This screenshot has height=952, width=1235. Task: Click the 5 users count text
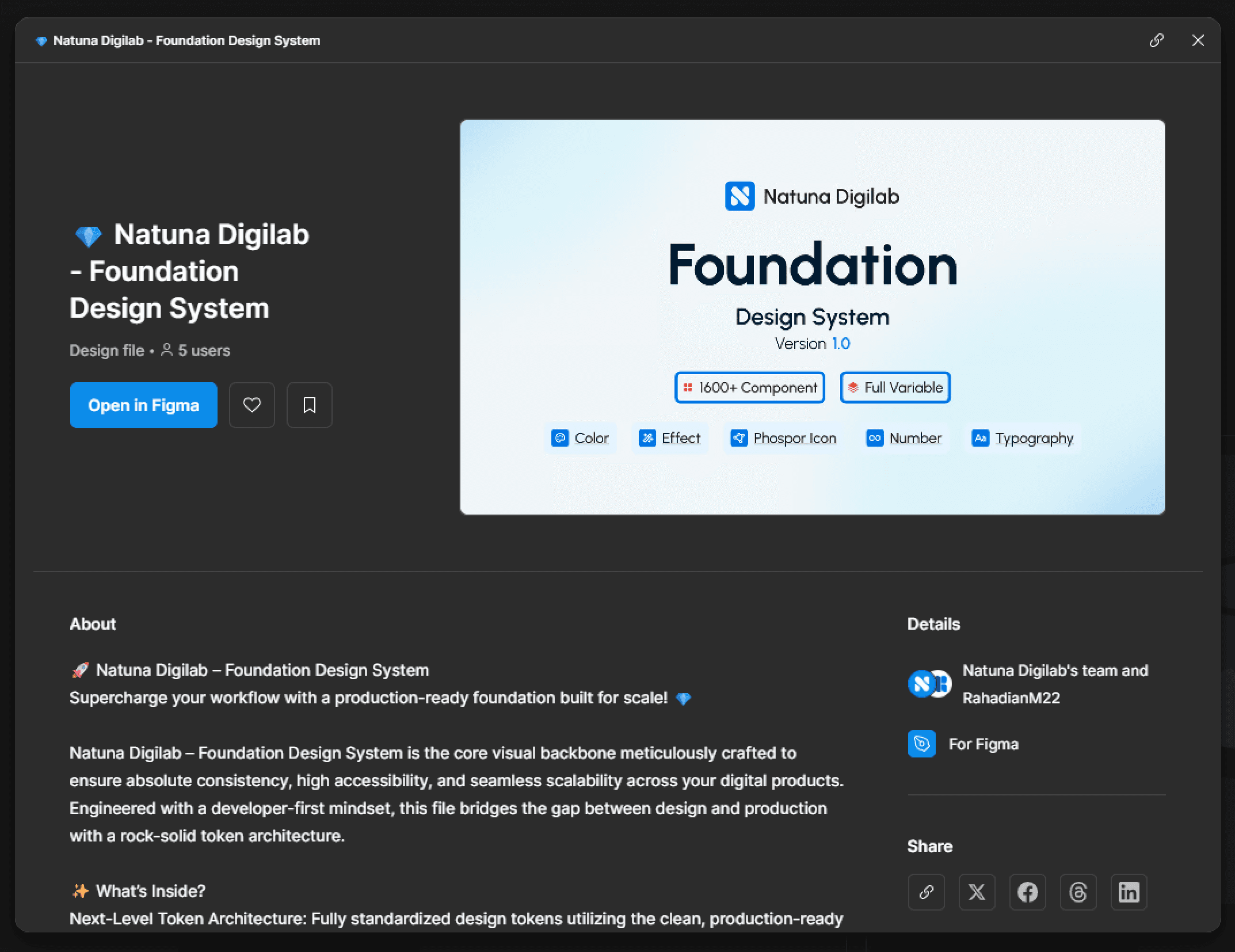pos(204,351)
